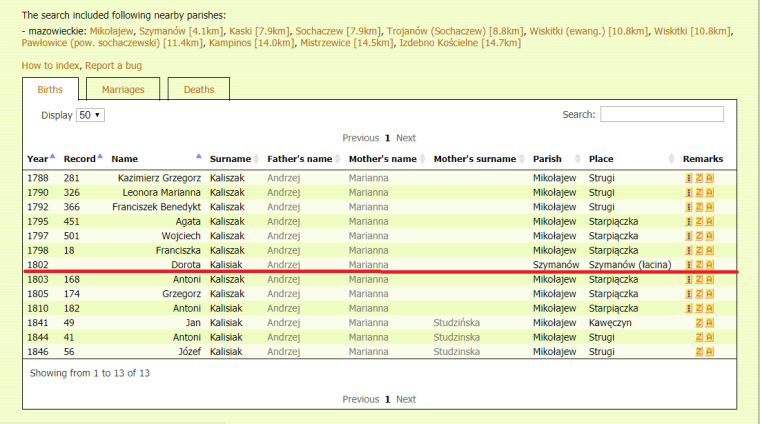Open the info 'i' icon for 1802 Dorota

pos(688,265)
